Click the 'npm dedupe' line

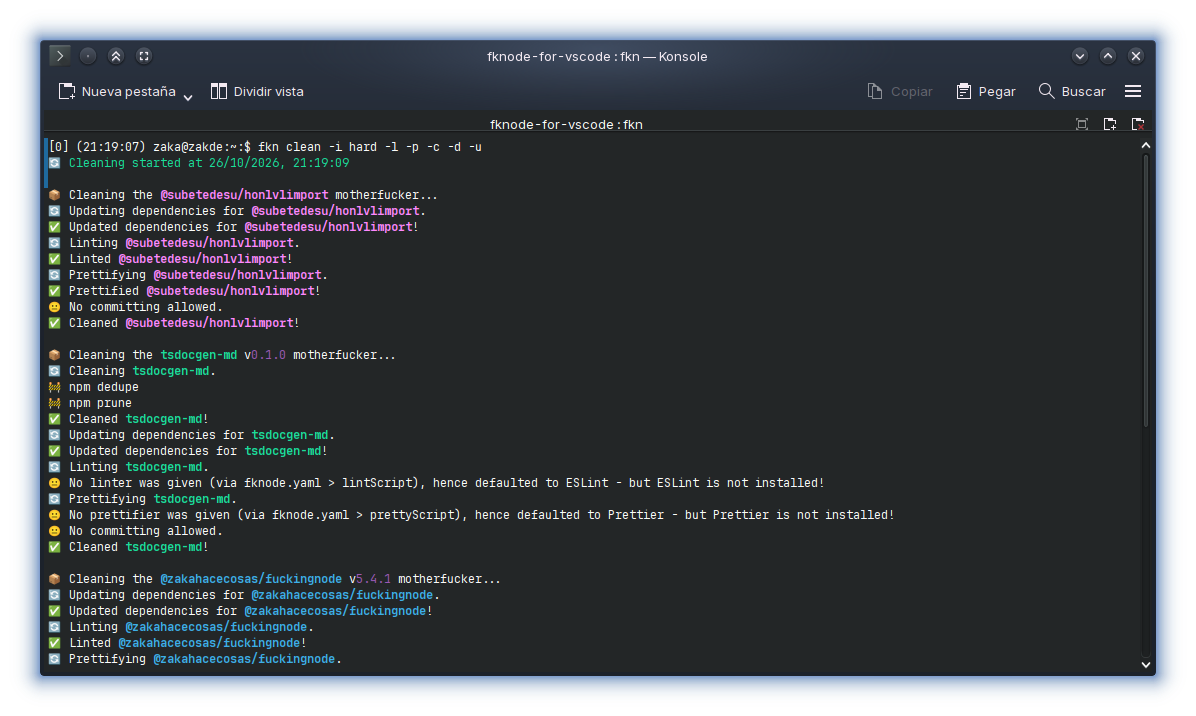coord(104,387)
